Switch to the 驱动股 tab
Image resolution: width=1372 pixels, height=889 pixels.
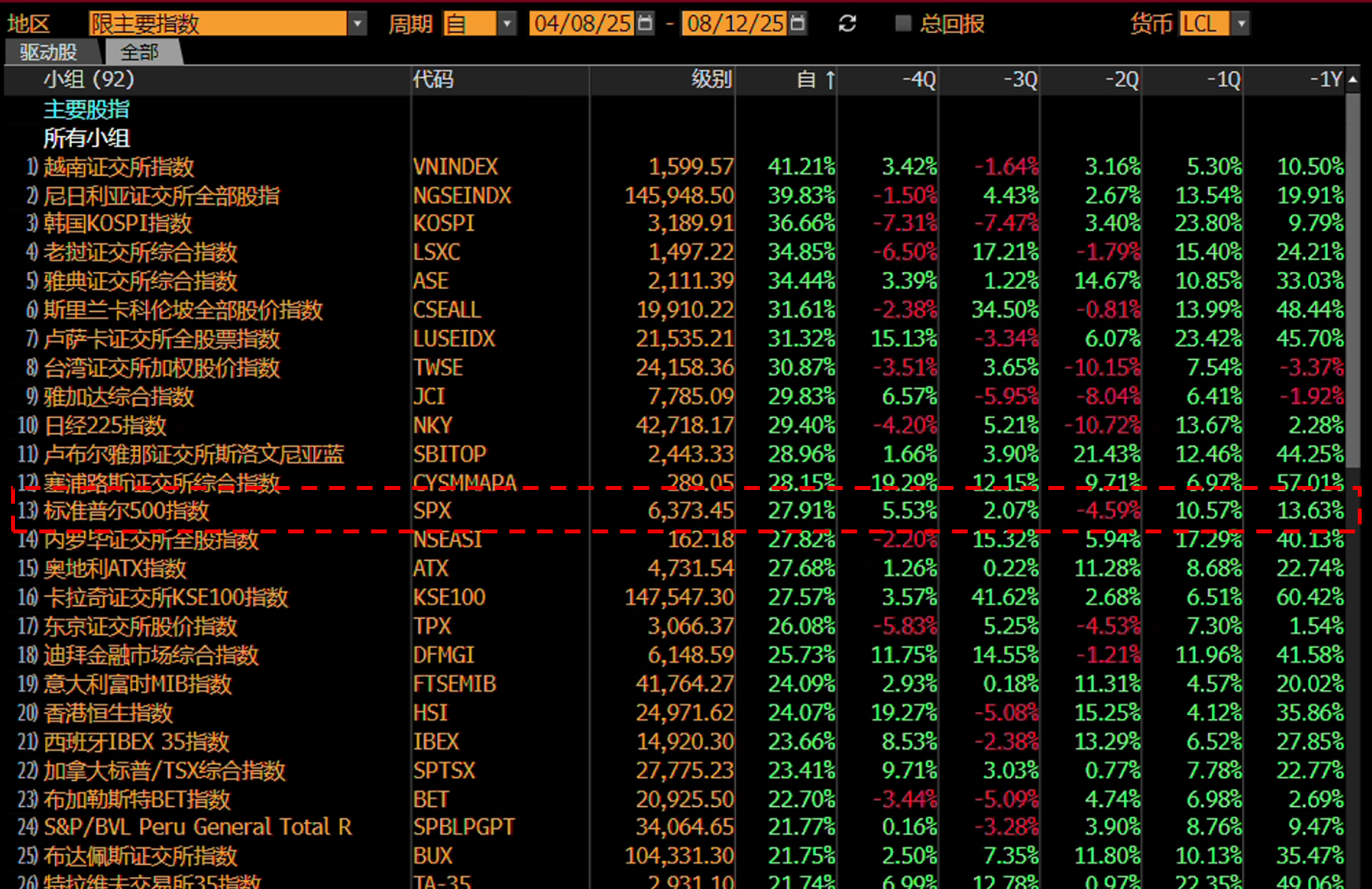click(x=49, y=52)
